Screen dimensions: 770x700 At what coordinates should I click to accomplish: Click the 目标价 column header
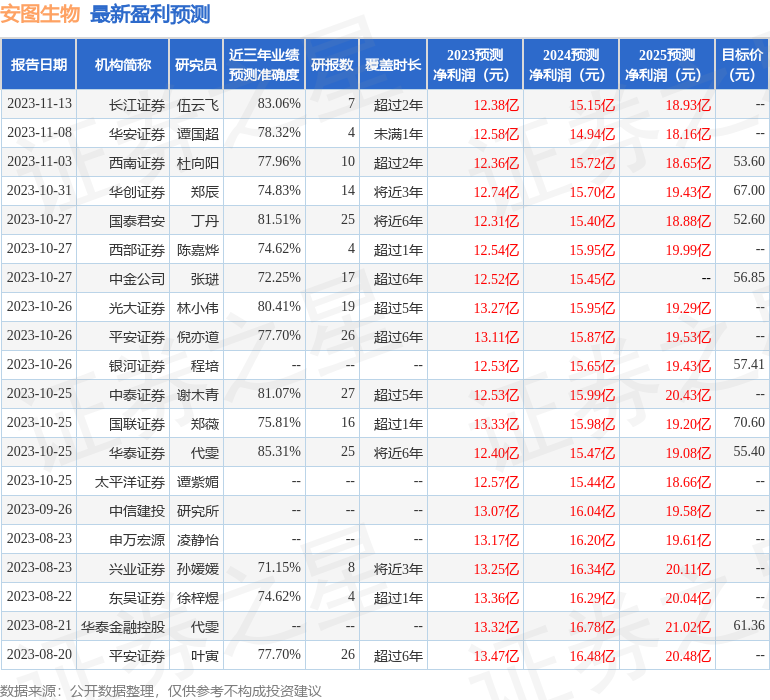click(x=742, y=64)
